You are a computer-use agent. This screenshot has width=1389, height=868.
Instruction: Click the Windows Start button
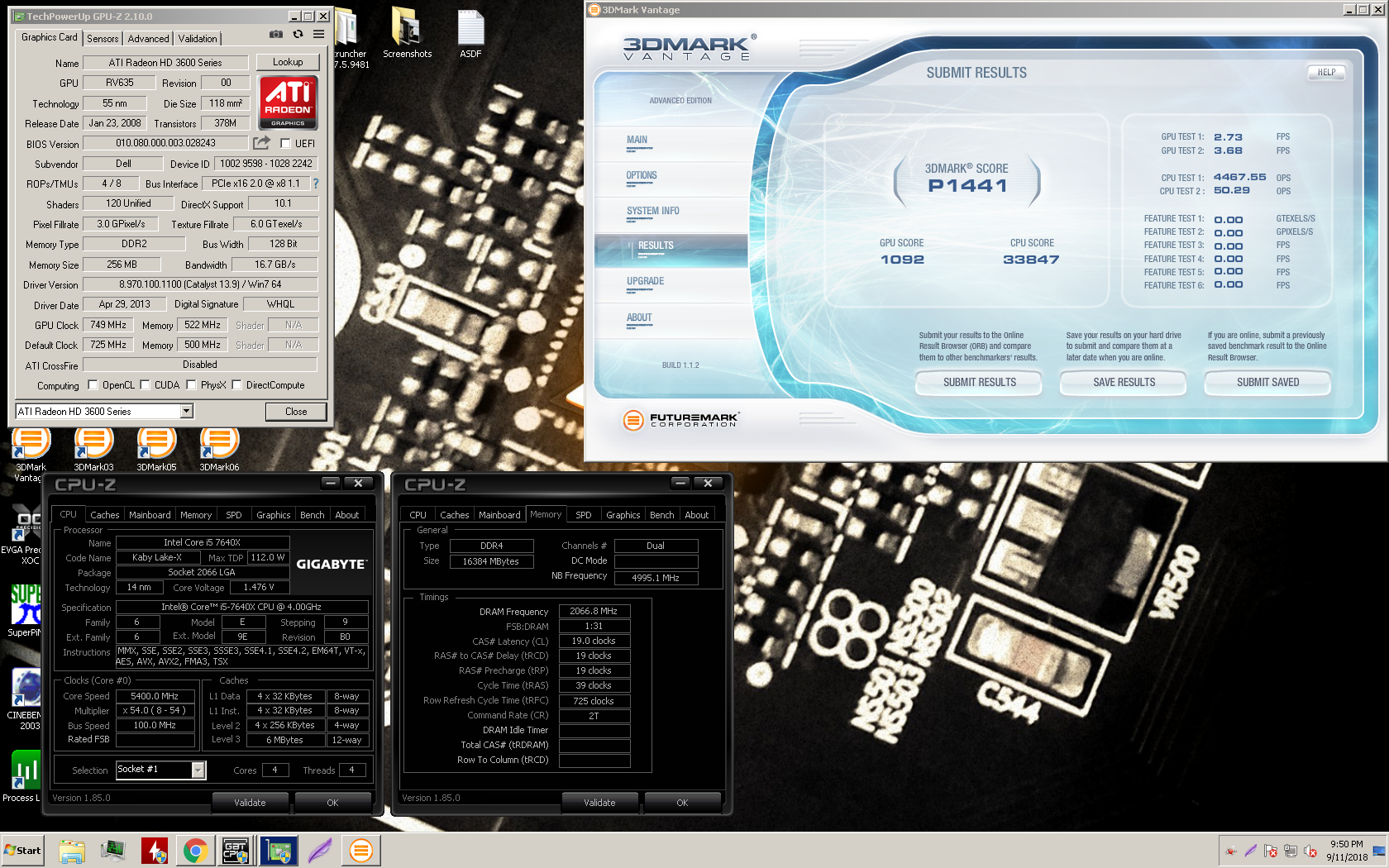(x=22, y=851)
